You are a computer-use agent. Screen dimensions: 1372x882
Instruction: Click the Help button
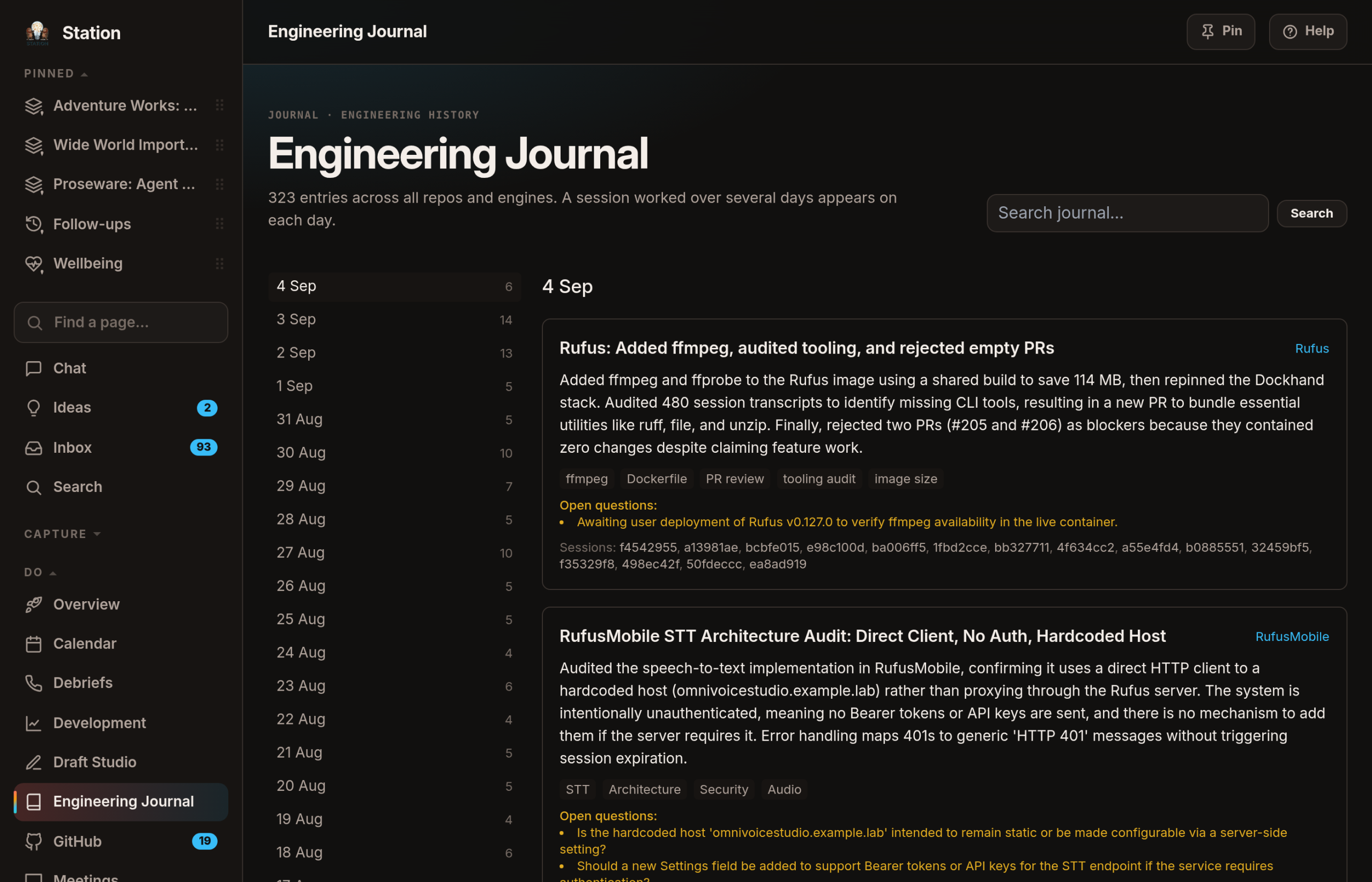tap(1308, 32)
